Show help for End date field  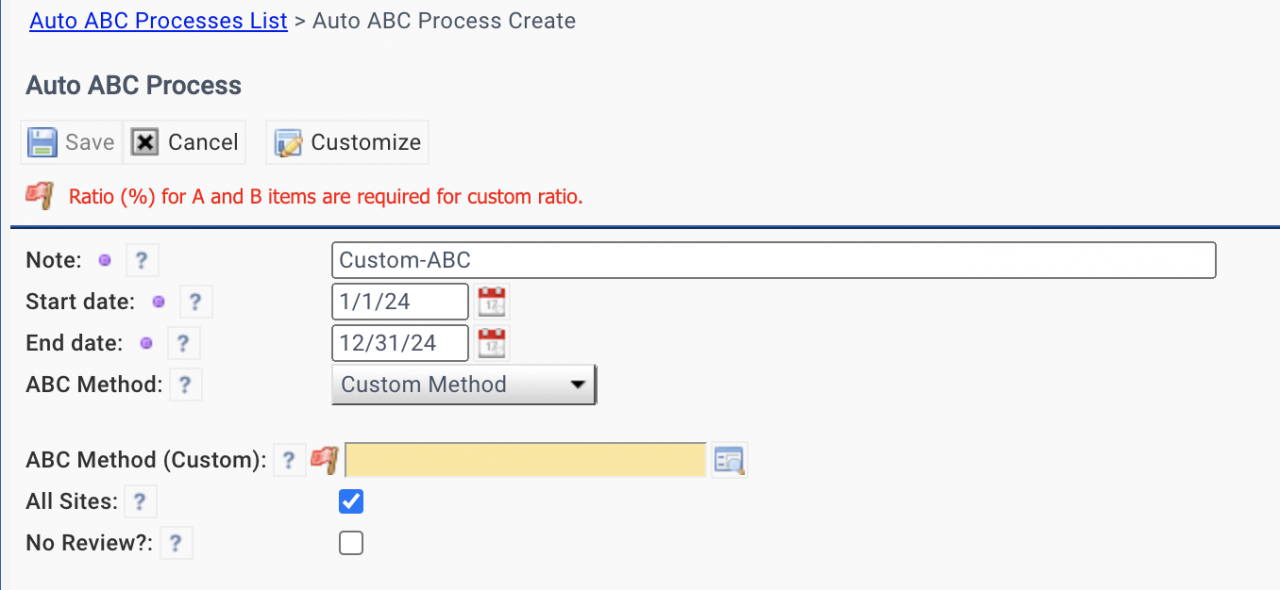click(183, 343)
